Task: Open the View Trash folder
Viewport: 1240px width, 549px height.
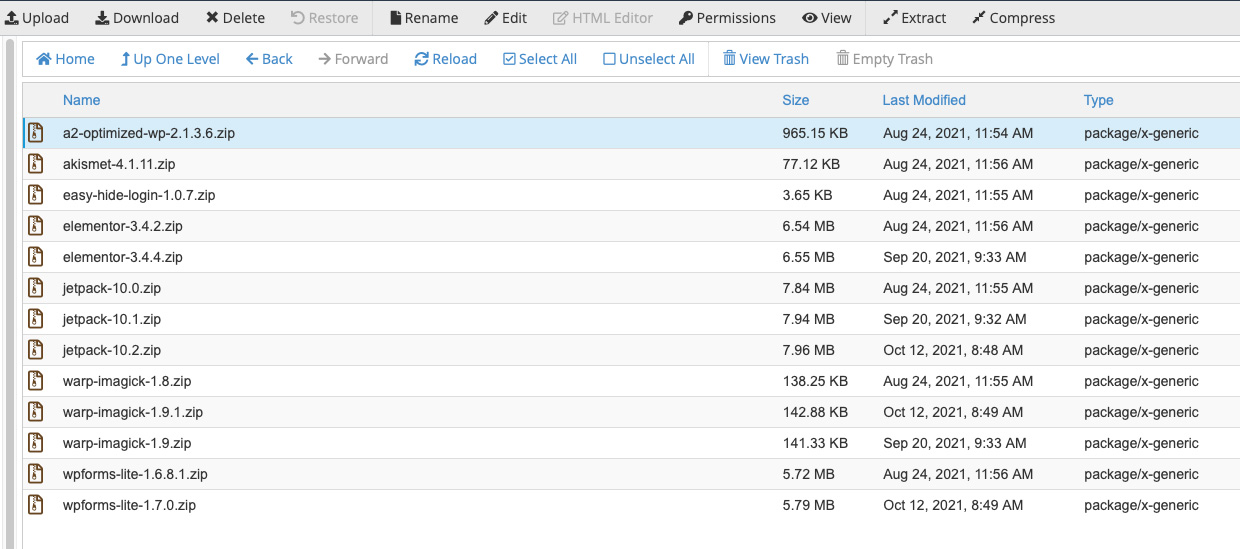Action: pyautogui.click(x=765, y=59)
